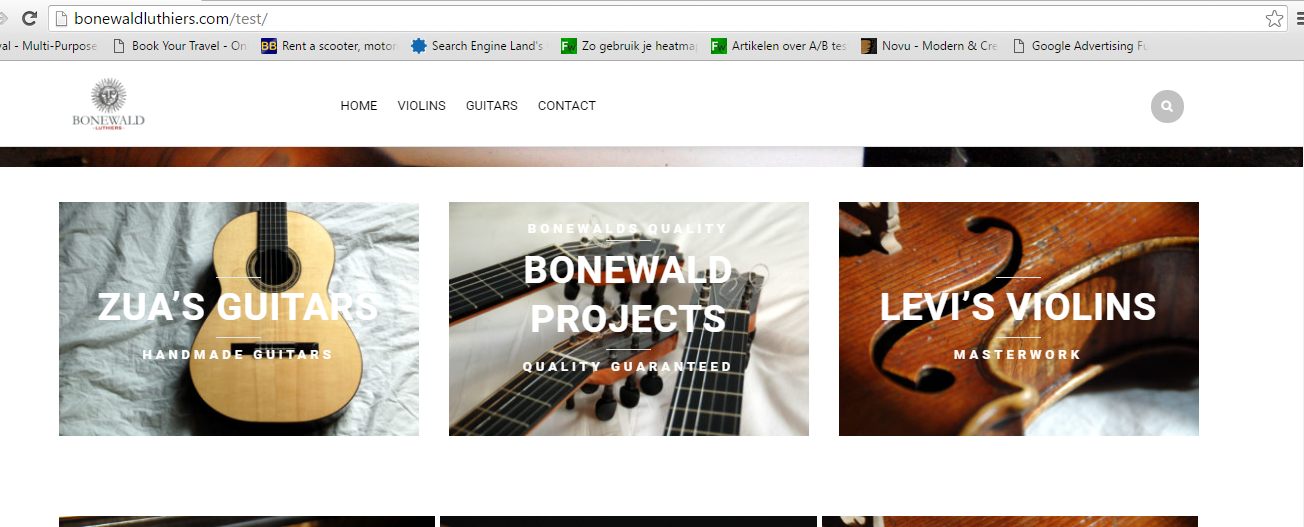This screenshot has width=1304, height=527.
Task: Select the Zua's Guitars image tile
Action: (239, 319)
